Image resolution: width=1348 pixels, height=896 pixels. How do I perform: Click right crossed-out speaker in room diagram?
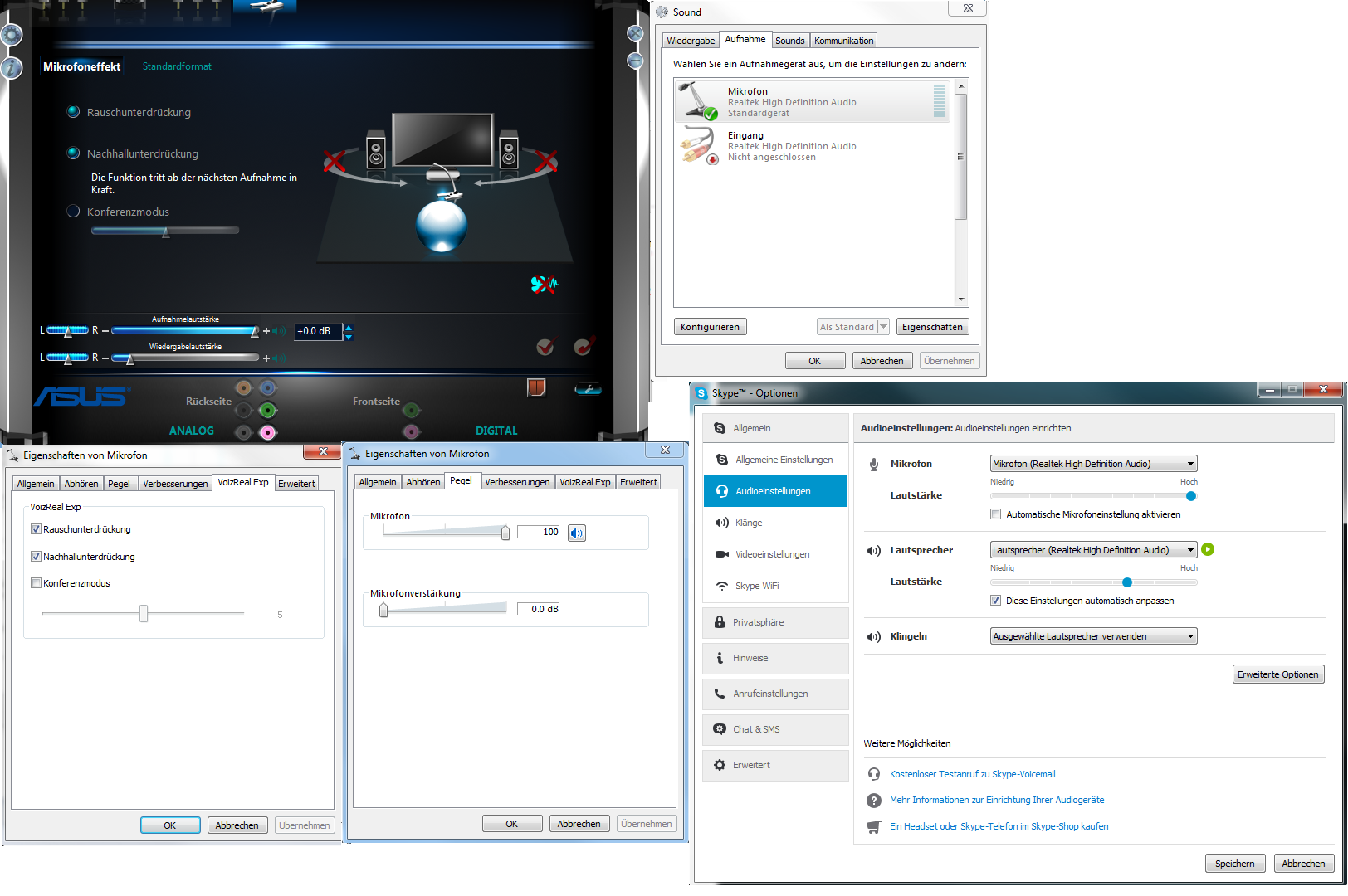point(546,162)
